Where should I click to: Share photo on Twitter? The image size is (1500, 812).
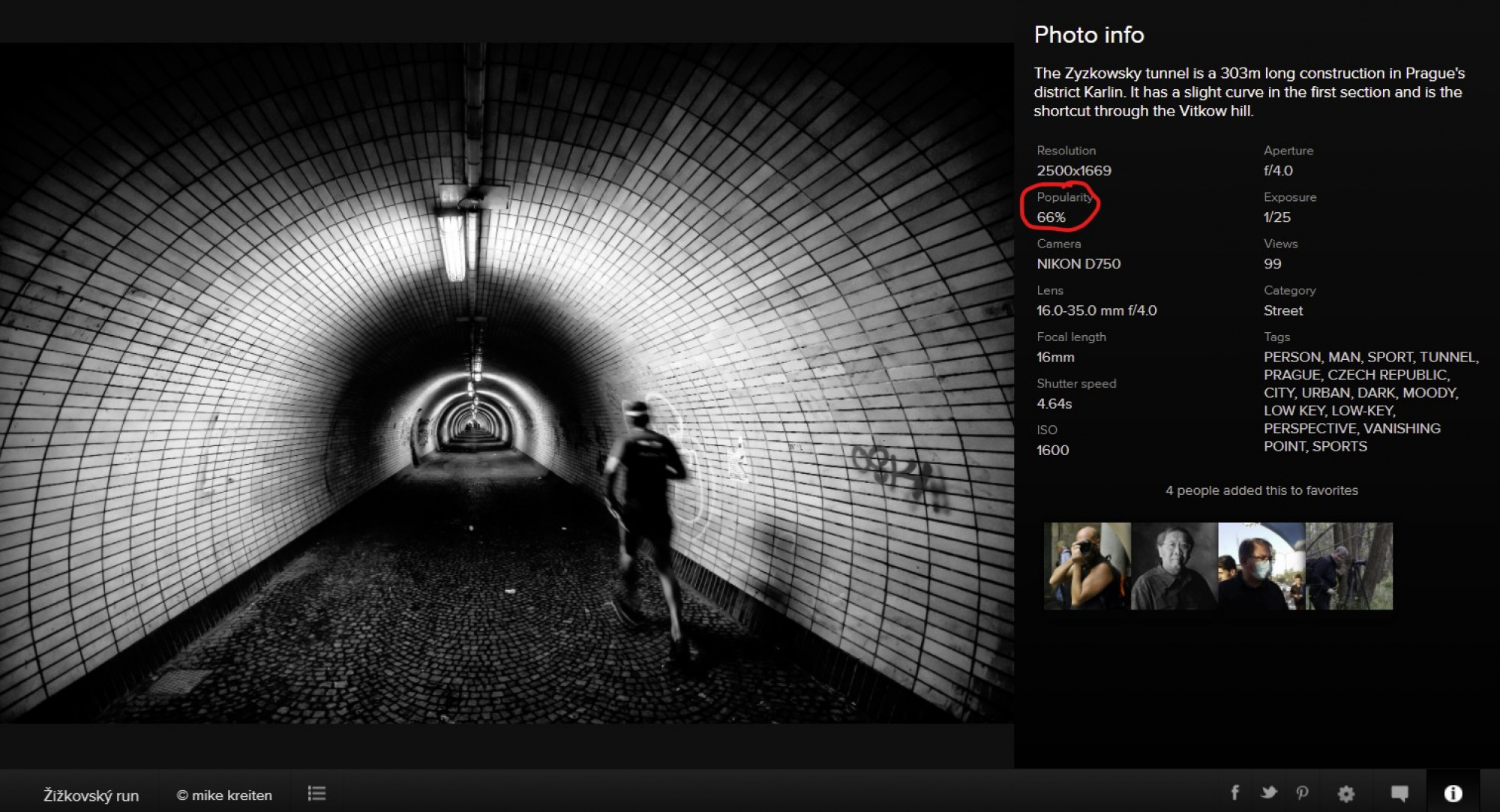pos(1269,793)
